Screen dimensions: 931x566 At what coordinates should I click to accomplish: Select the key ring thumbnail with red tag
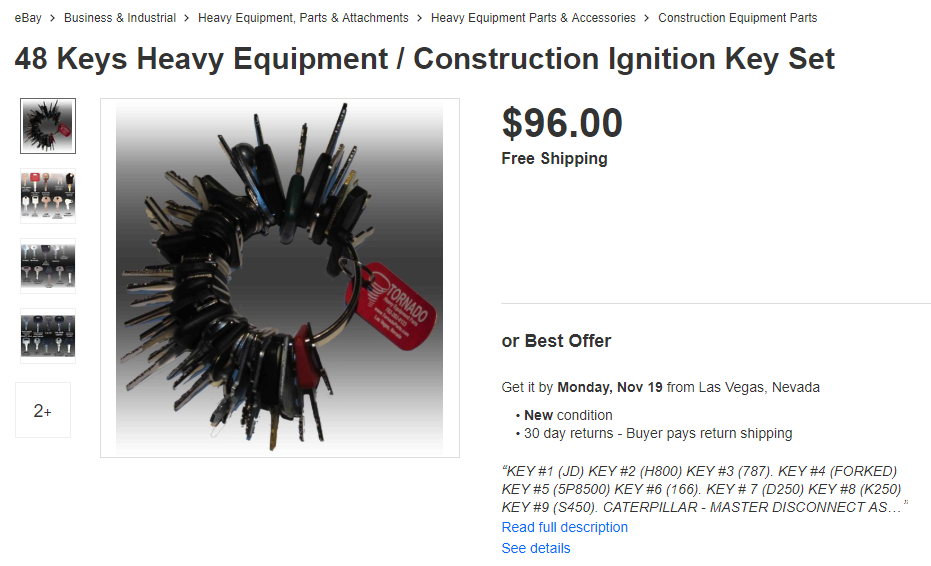[x=48, y=125]
